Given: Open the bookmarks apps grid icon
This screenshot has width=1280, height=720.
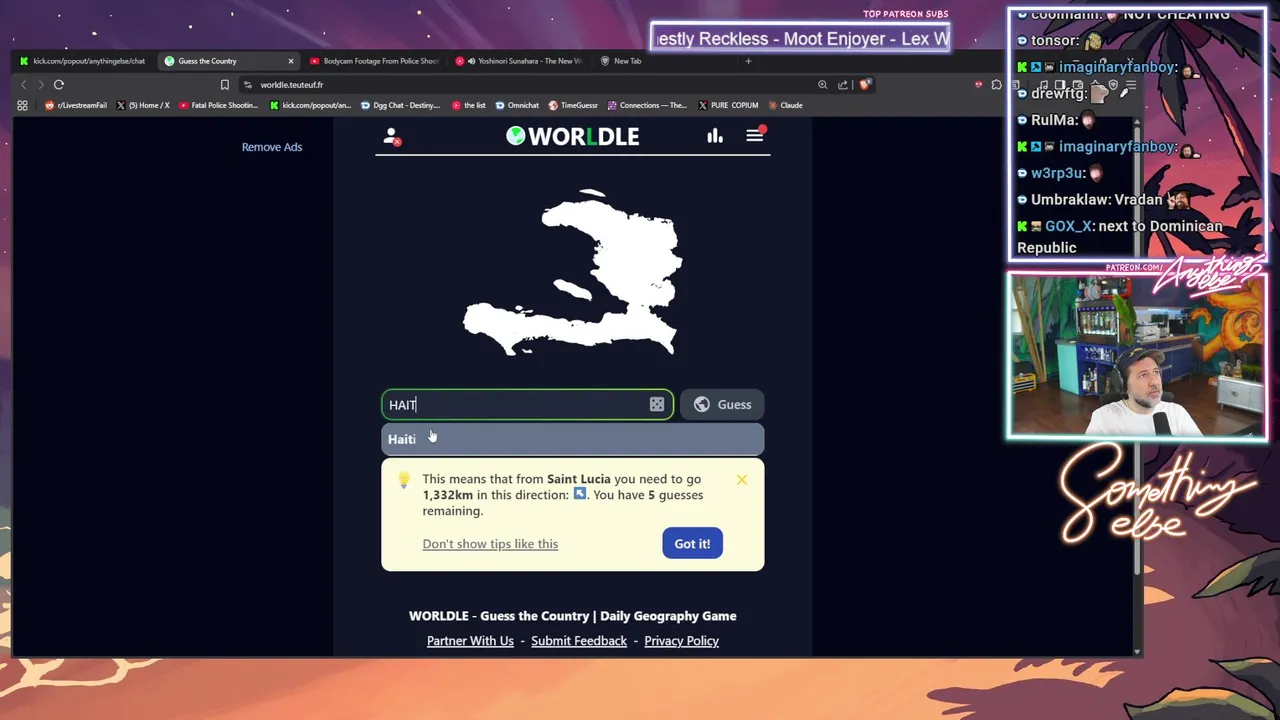Looking at the screenshot, I should (22, 105).
